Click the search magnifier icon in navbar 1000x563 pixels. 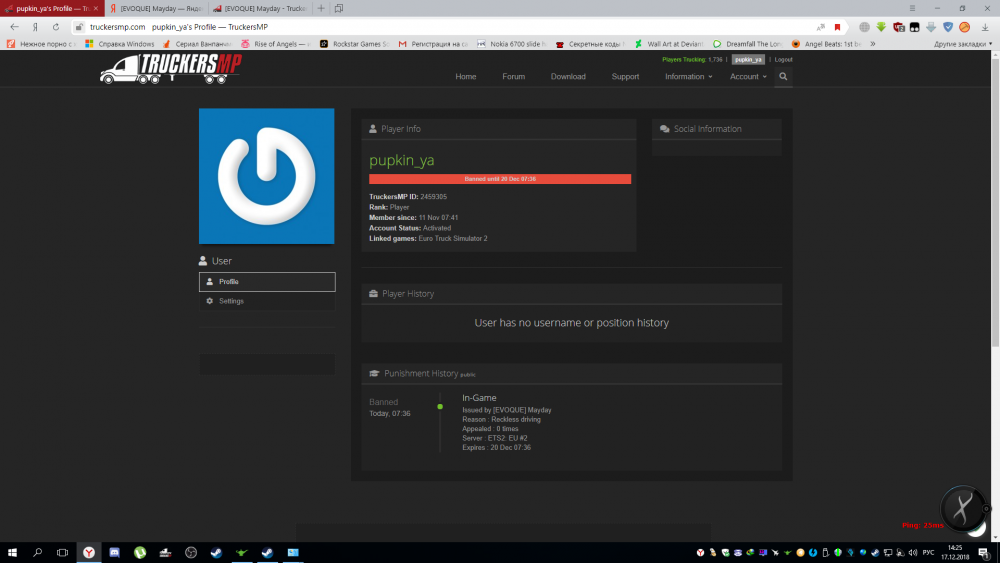pos(783,76)
